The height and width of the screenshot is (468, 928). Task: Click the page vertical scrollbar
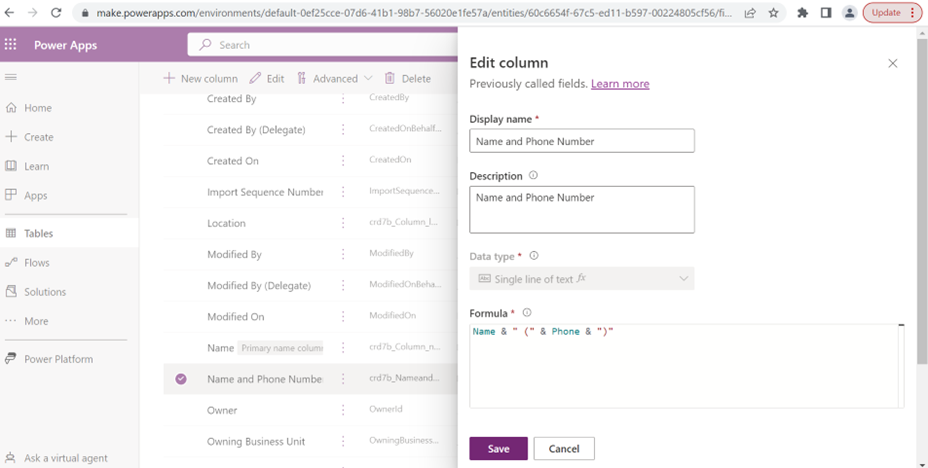tap(922, 201)
